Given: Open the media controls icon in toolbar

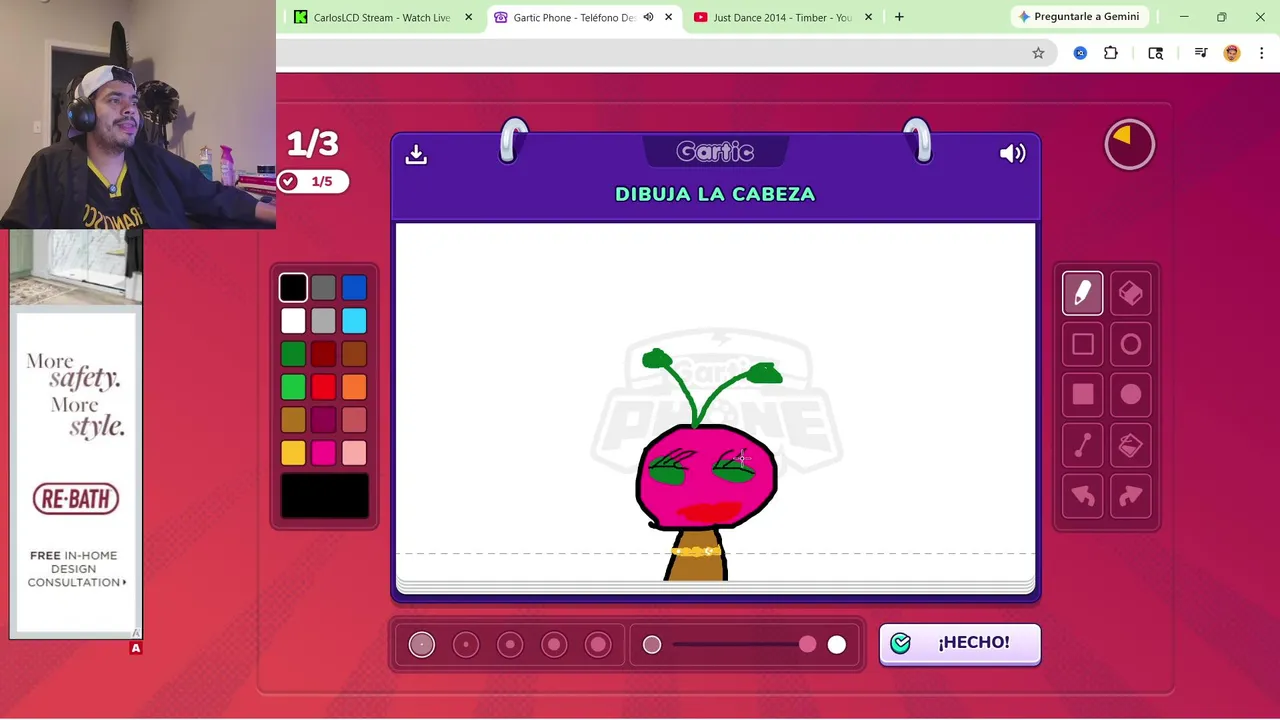Looking at the screenshot, I should coord(1201,53).
